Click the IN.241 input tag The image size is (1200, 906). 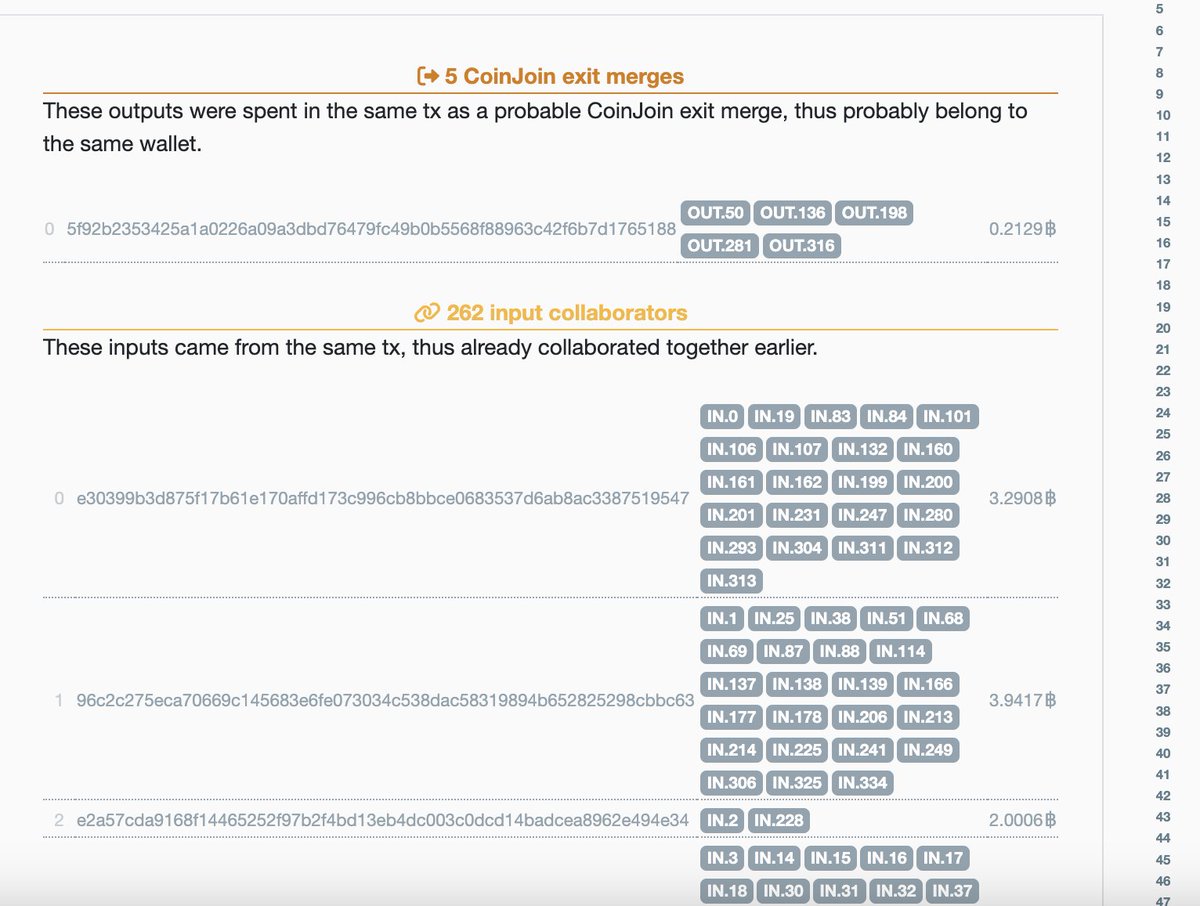(862, 750)
